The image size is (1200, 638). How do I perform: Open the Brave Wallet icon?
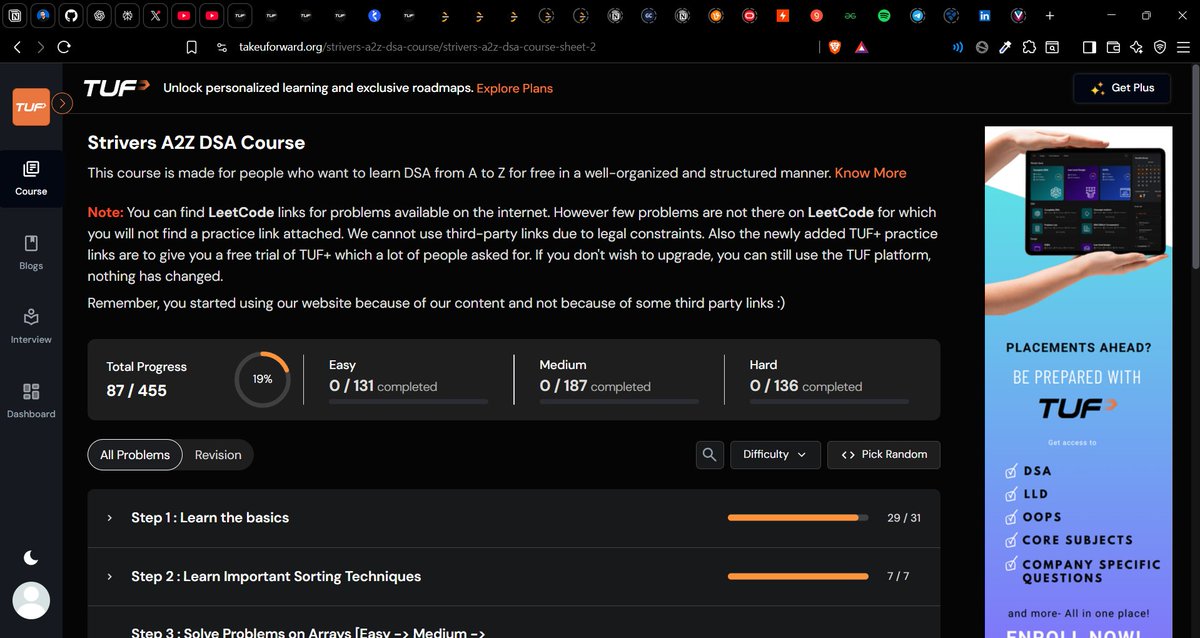1113,47
